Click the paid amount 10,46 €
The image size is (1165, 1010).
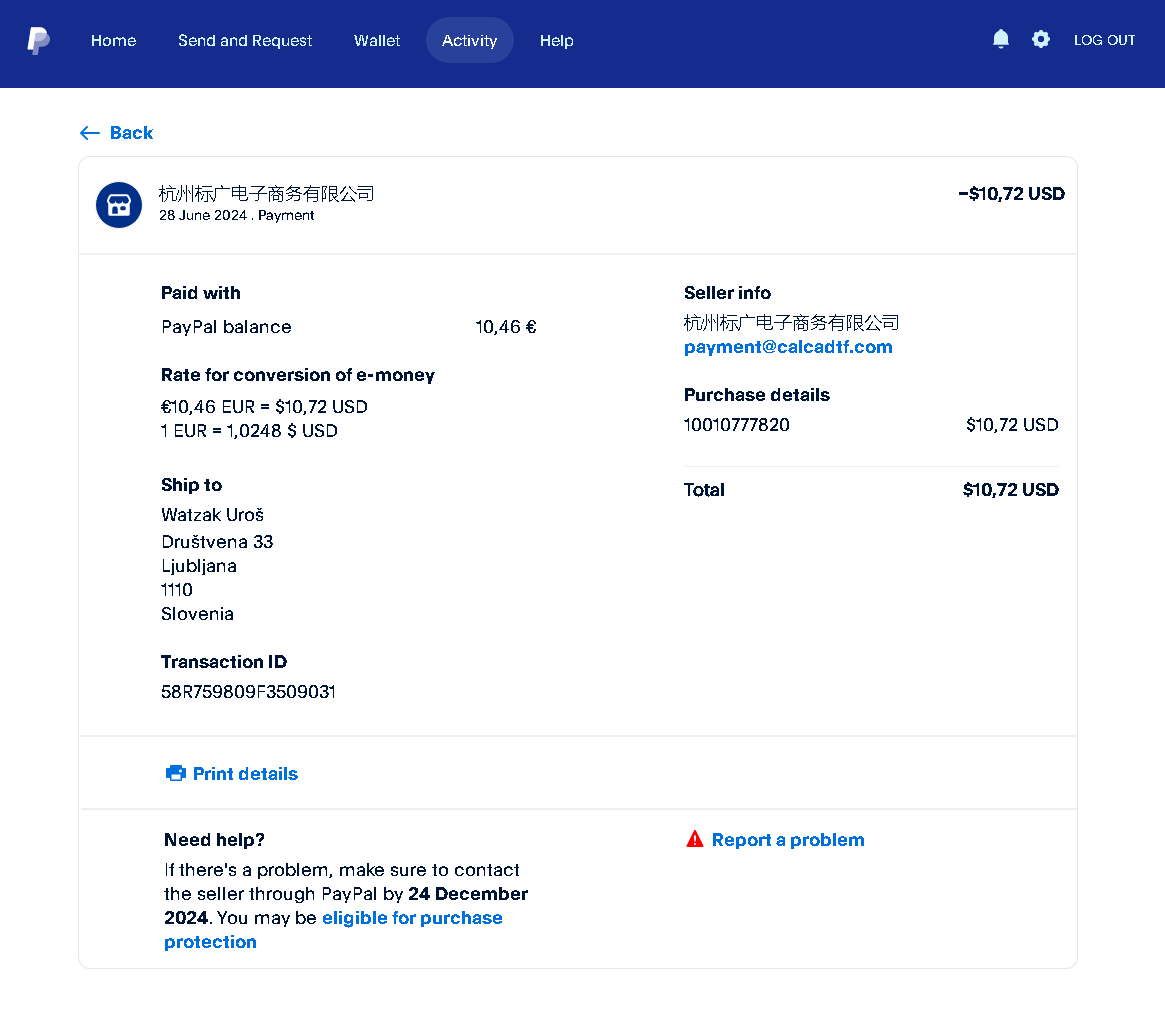pyautogui.click(x=505, y=327)
